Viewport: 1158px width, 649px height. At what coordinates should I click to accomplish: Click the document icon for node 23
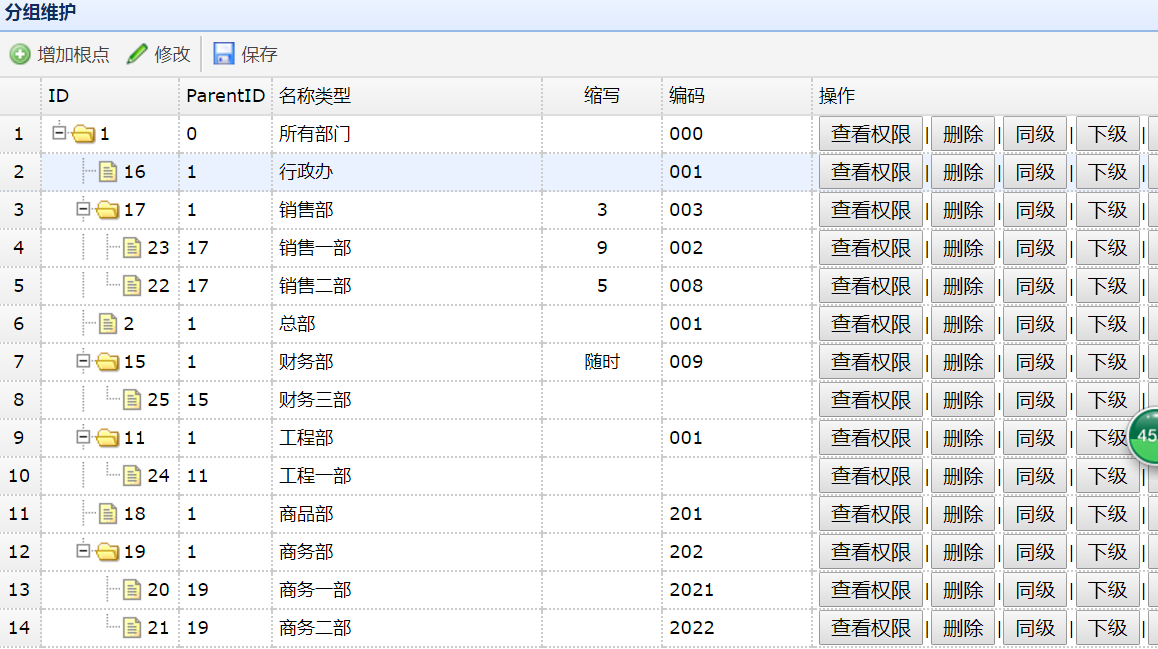coord(132,248)
